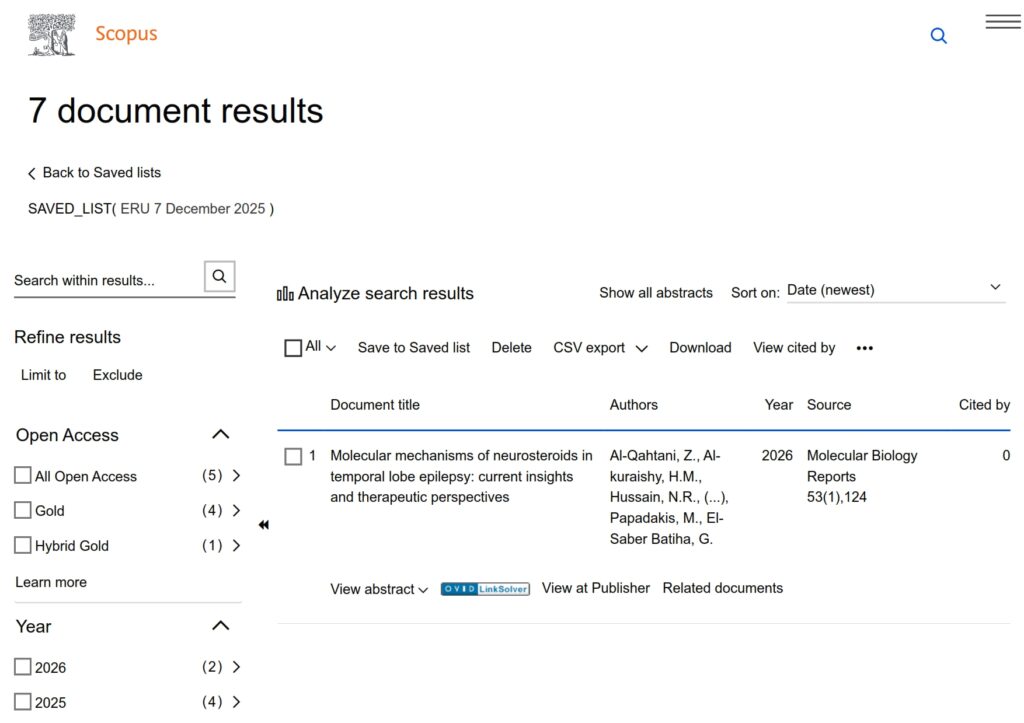Click the search within results magnifier button
Viewport: 1024px width, 723px height.
219,277
